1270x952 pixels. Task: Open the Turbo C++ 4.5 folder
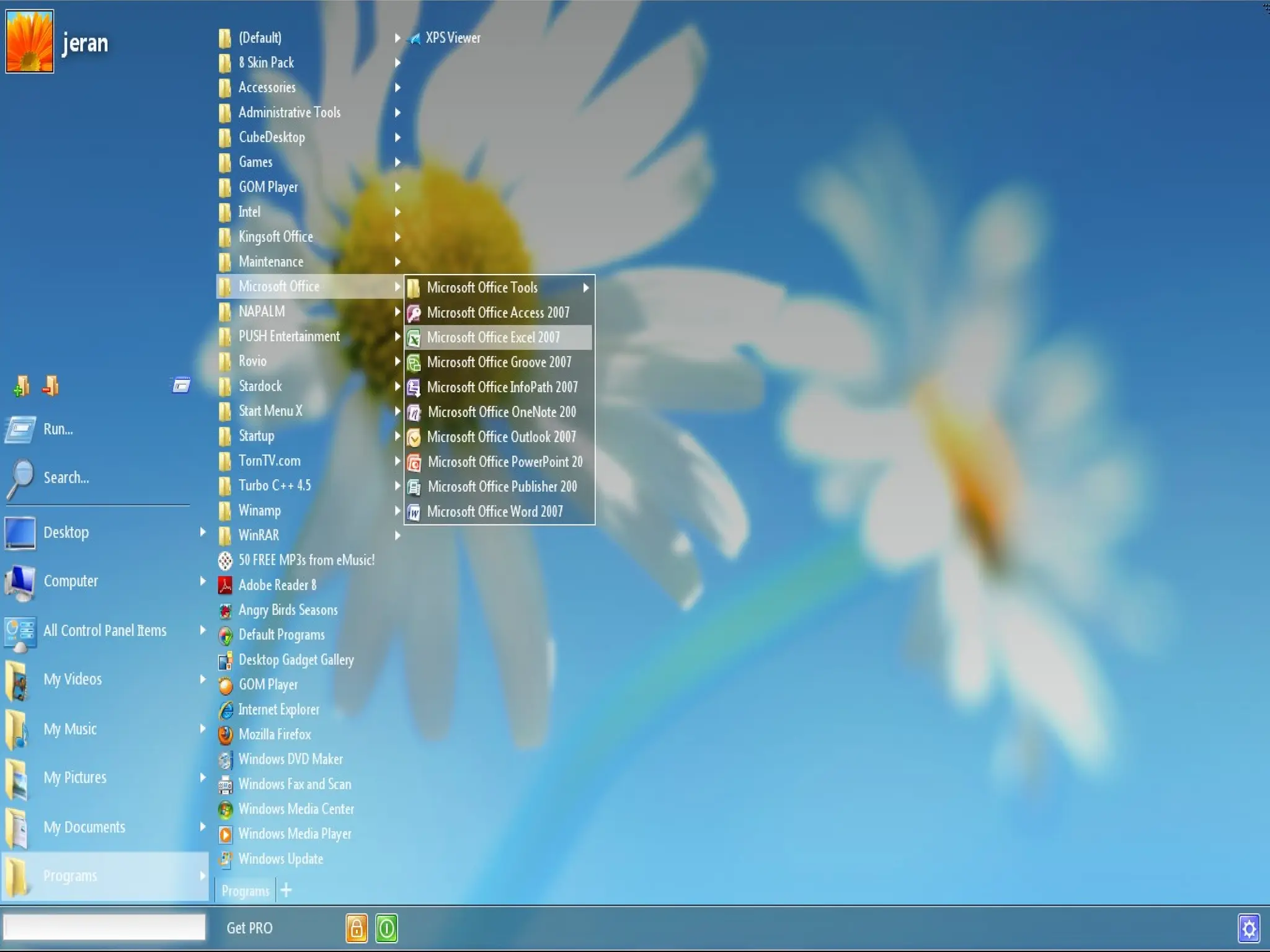[310, 485]
